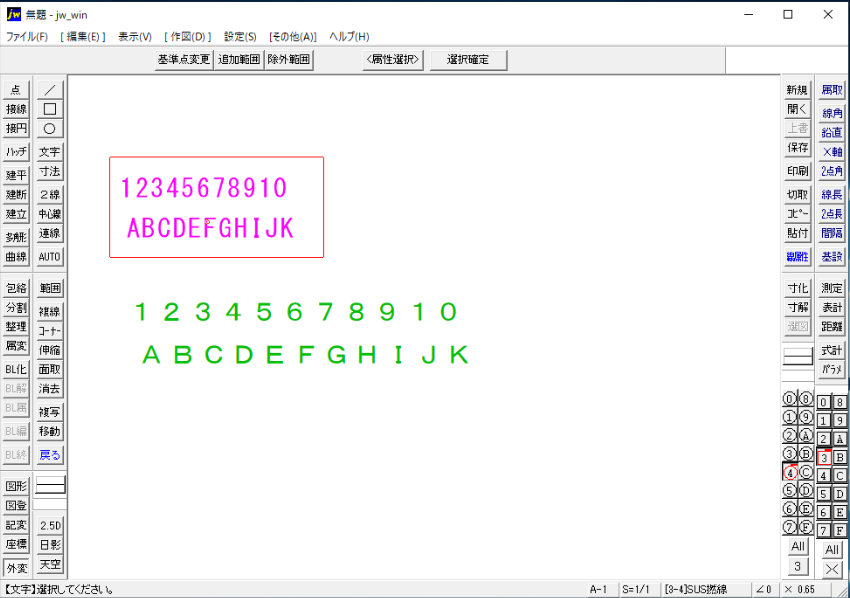Click the ∠0 axis angle status field
This screenshot has height=598, width=850.
pyautogui.click(x=765, y=589)
